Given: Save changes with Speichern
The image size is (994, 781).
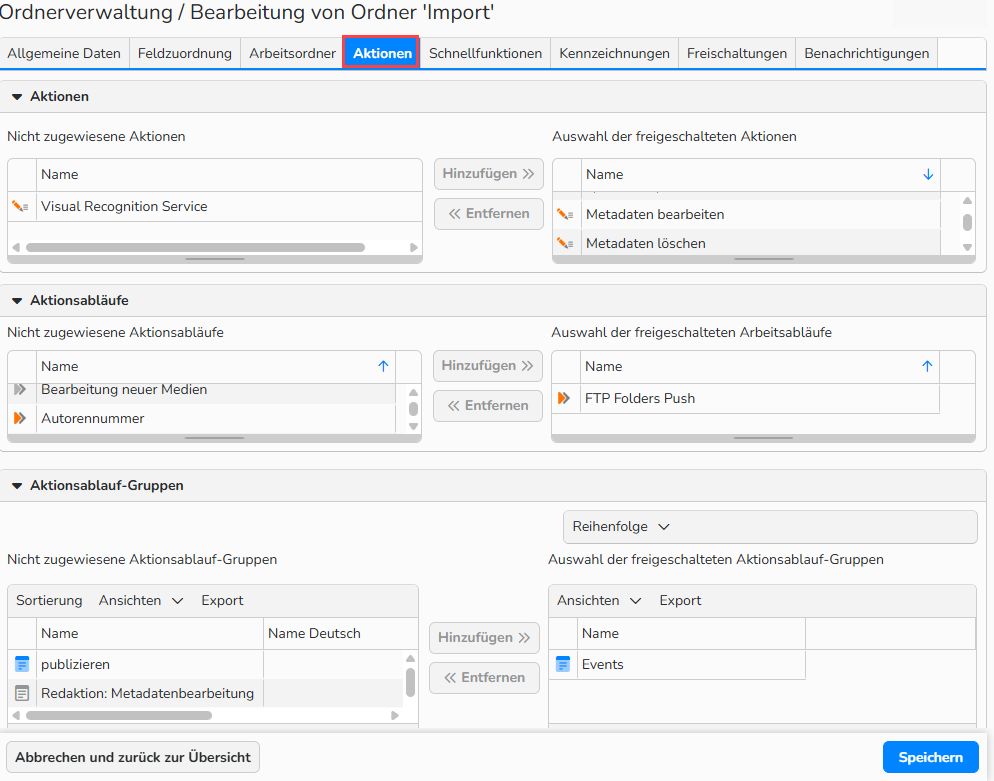Looking at the screenshot, I should coord(931,758).
